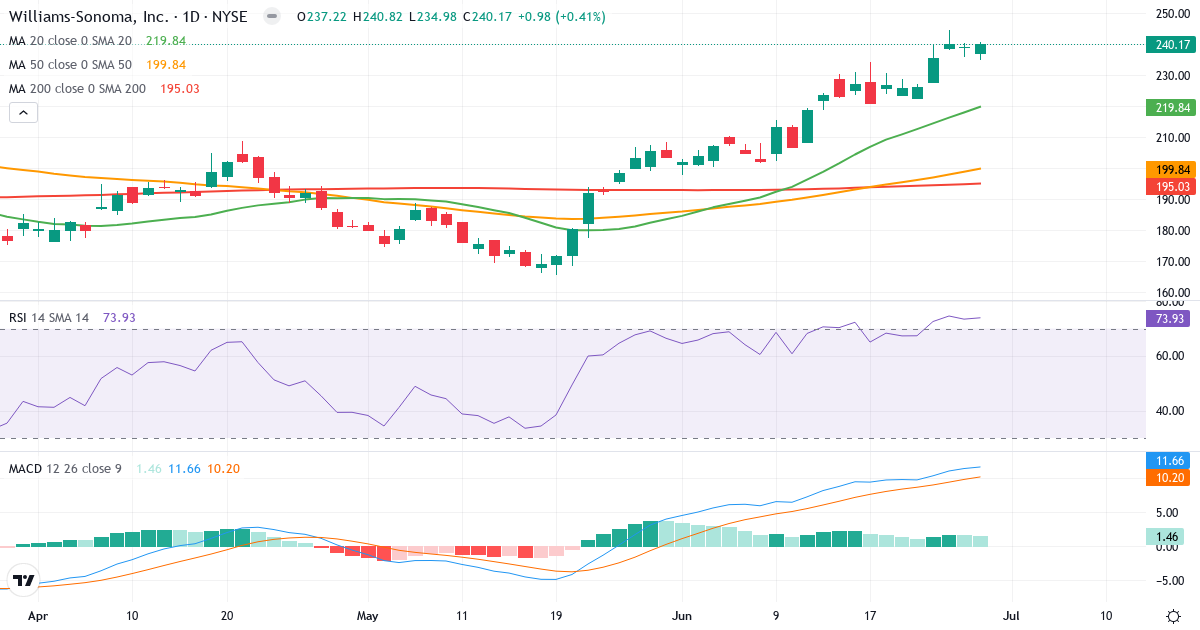Click the SMA 200 value 195.03 in legend
The height and width of the screenshot is (630, 1200).
180,89
